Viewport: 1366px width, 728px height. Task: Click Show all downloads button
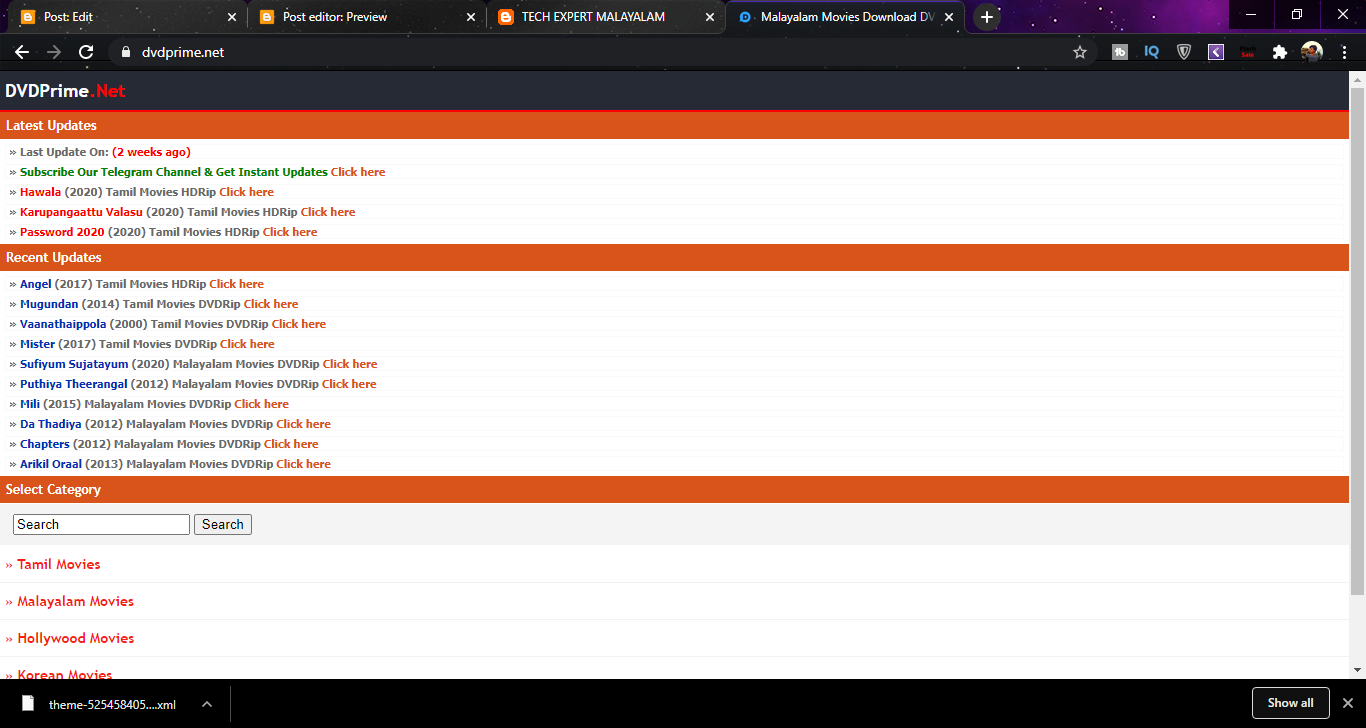(1290, 703)
